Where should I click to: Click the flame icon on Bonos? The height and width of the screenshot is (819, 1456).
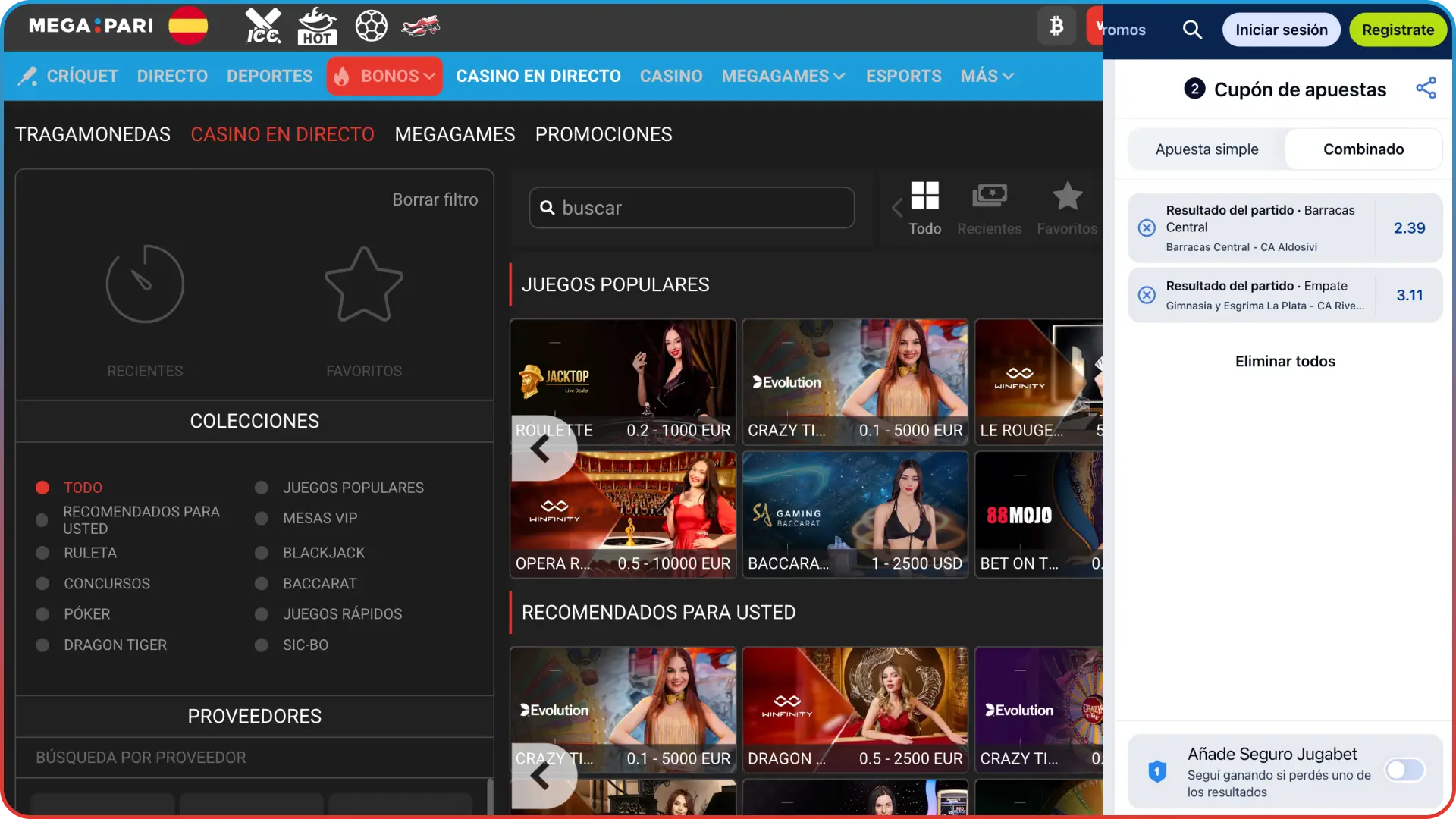pyautogui.click(x=342, y=76)
